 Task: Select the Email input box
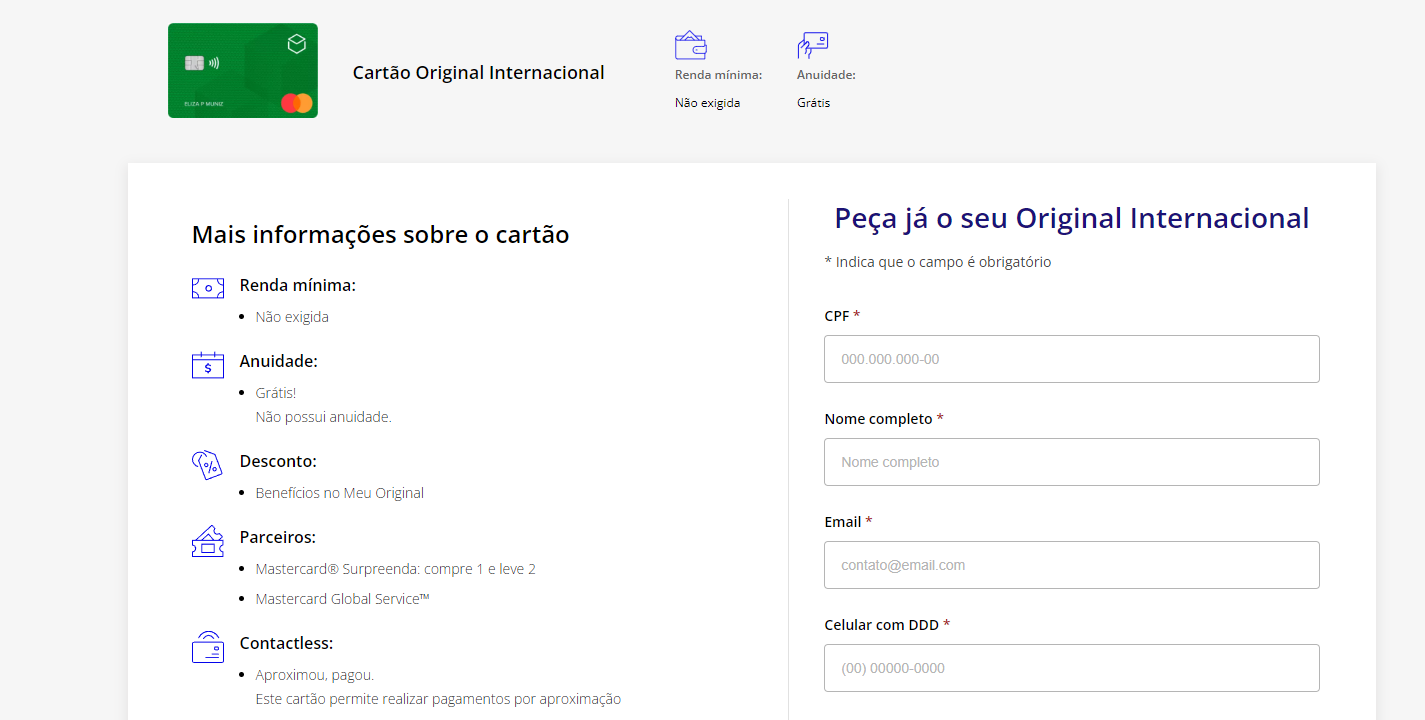pos(1071,565)
